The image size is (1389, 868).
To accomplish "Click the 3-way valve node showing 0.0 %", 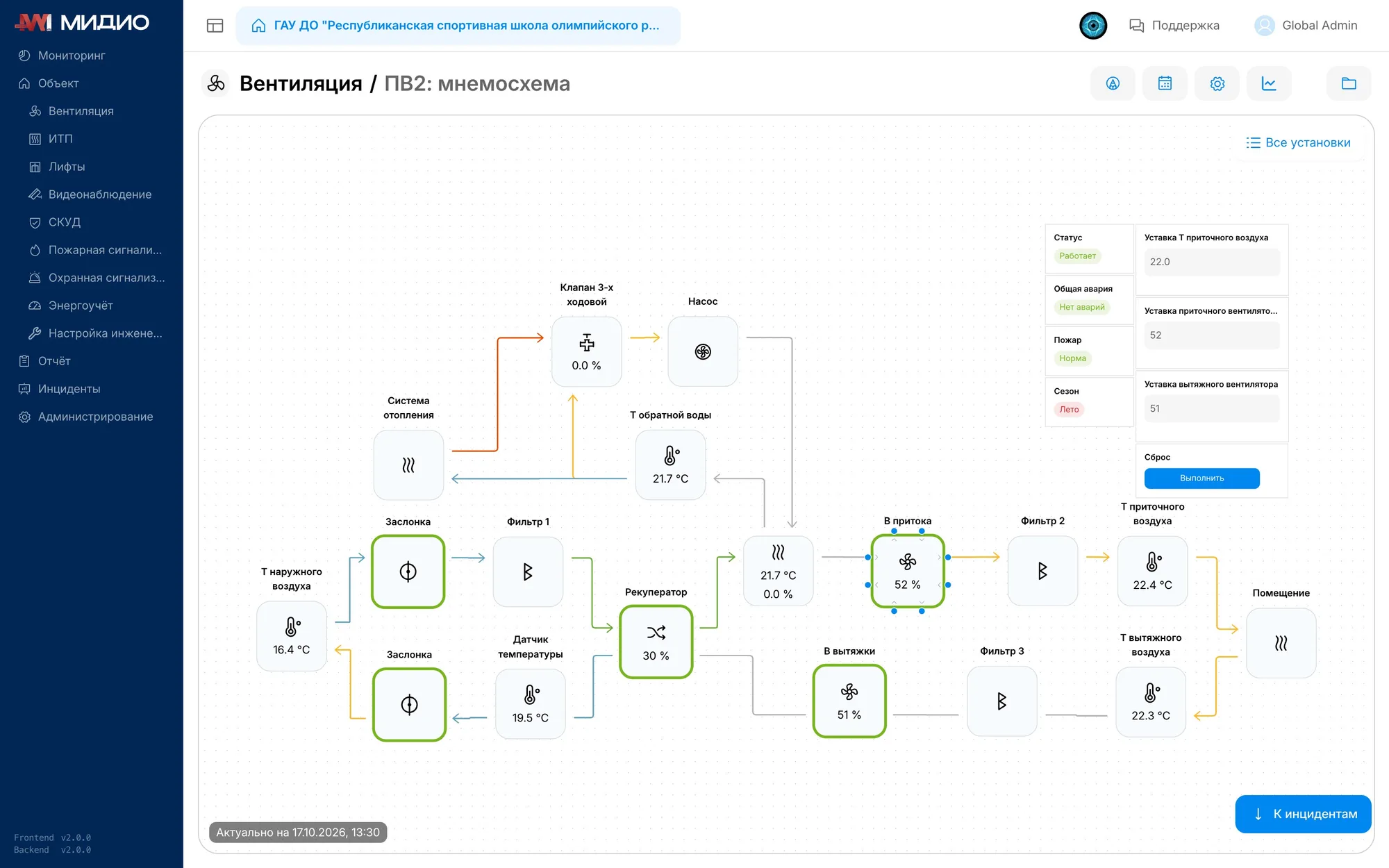I will (586, 351).
